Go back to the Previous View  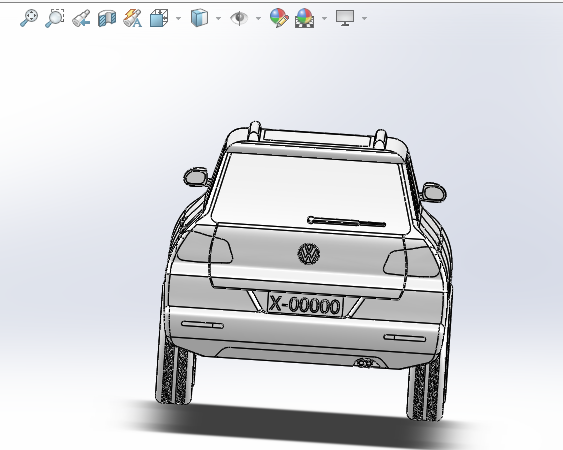(81, 18)
